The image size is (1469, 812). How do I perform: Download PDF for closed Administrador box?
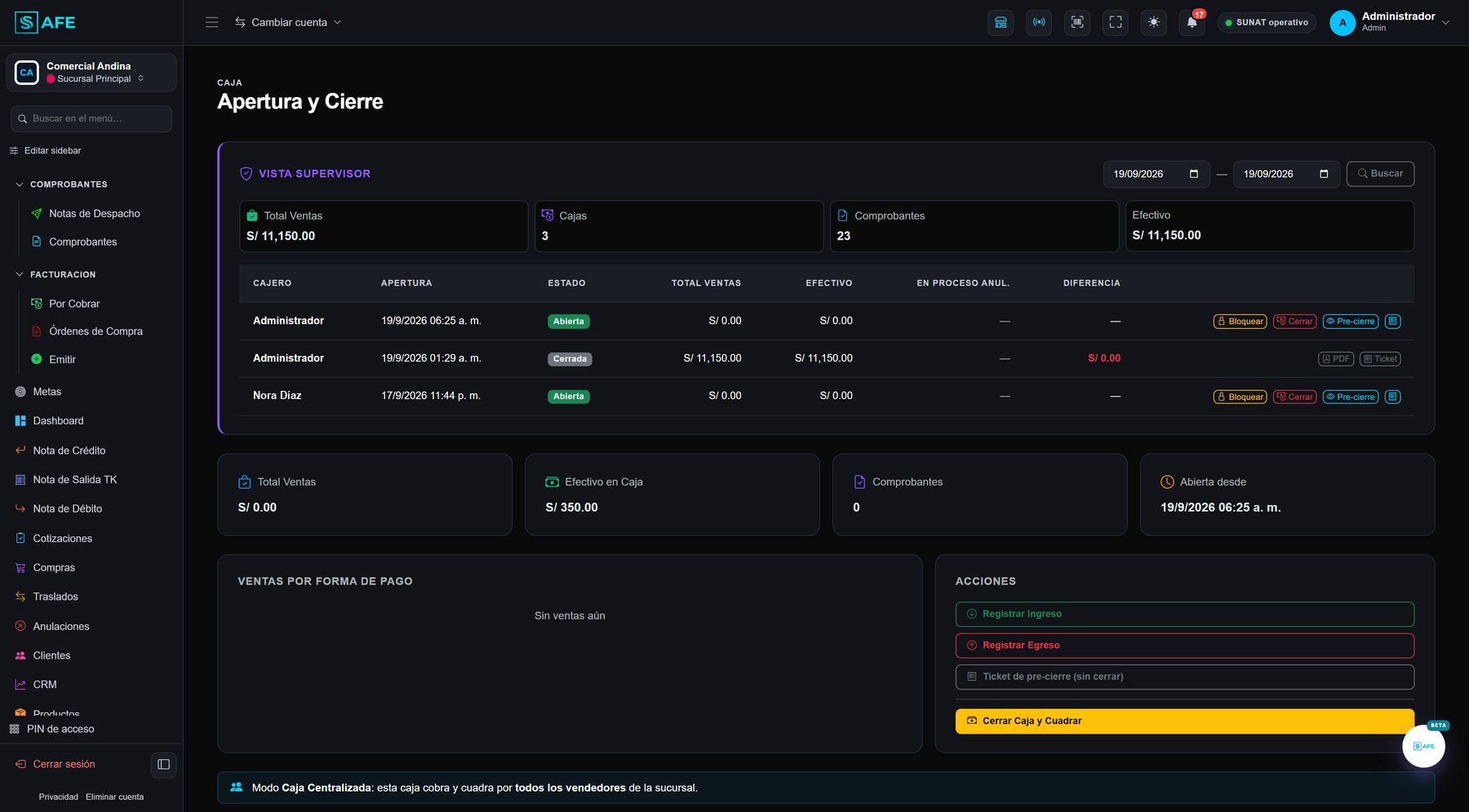[x=1336, y=359]
